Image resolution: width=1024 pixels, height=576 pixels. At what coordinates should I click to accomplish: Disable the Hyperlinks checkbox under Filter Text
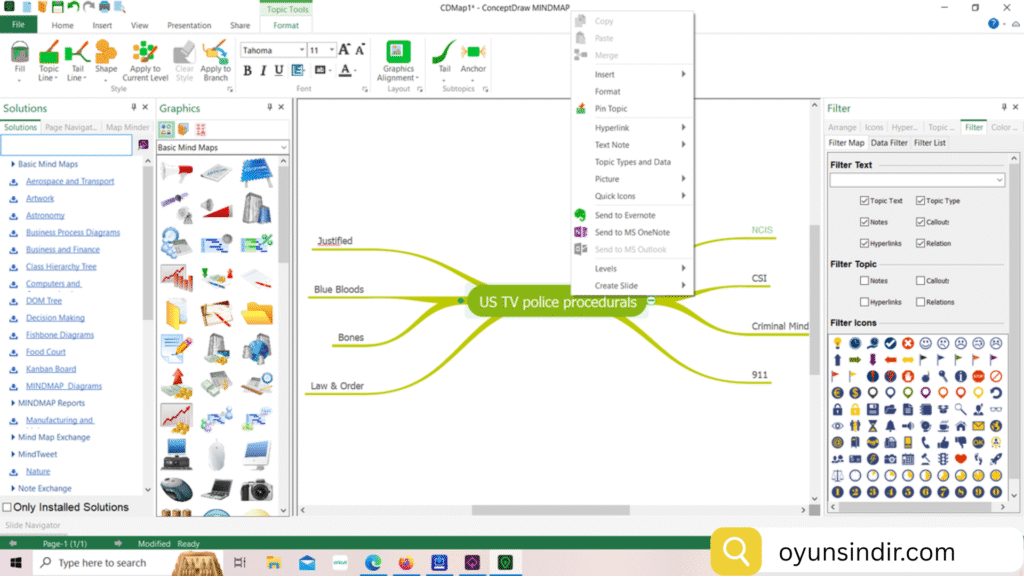pos(865,242)
